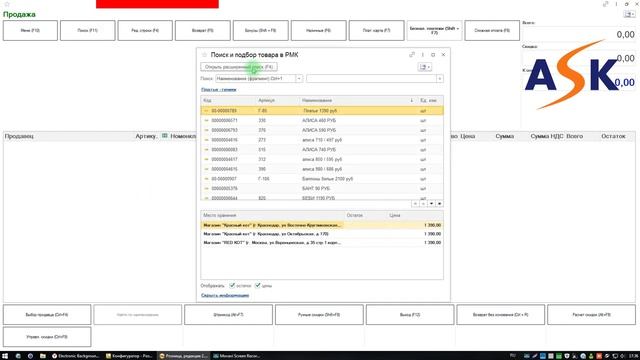Image resolution: width=640 pixels, height=360 pixels.
Task: Select product row АЛИСА 460 РУБ
Action: (x=322, y=120)
